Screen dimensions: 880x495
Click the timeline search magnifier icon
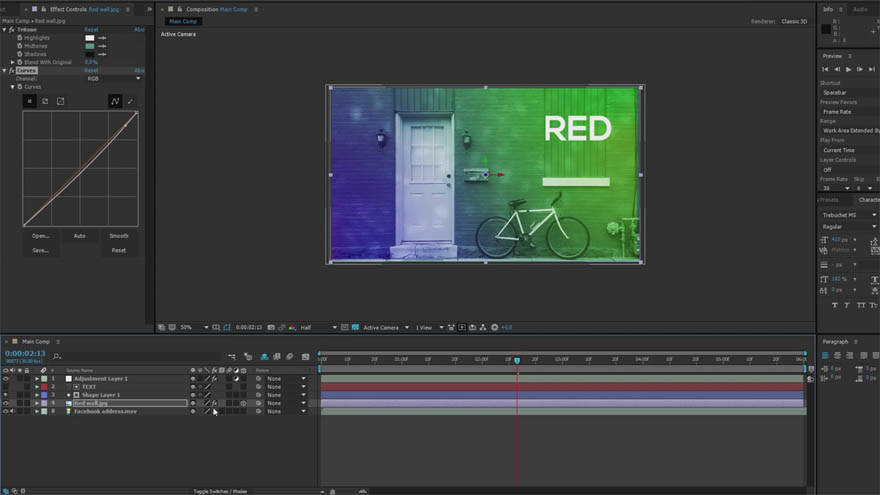point(57,356)
